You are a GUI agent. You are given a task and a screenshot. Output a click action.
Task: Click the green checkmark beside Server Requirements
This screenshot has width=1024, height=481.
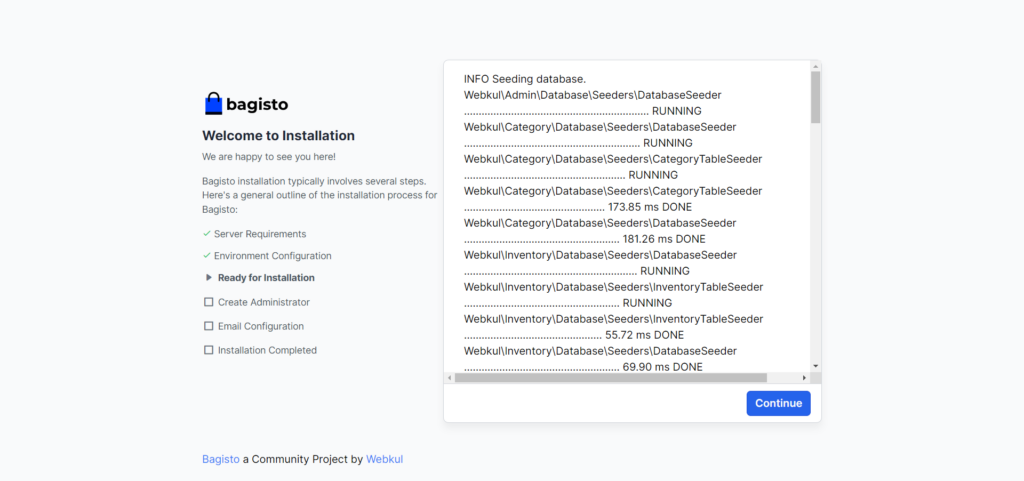(x=206, y=234)
